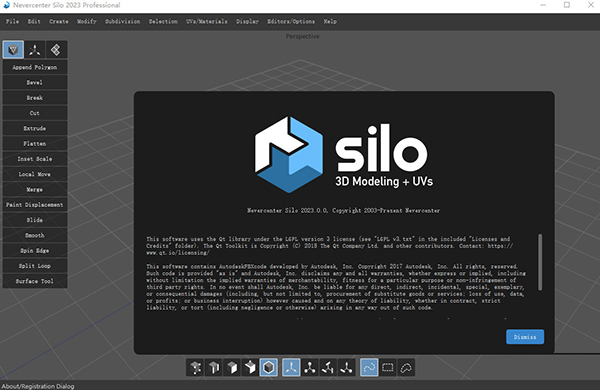Open the Display menu
Image resolution: width=600 pixels, height=390 pixels.
pos(247,21)
